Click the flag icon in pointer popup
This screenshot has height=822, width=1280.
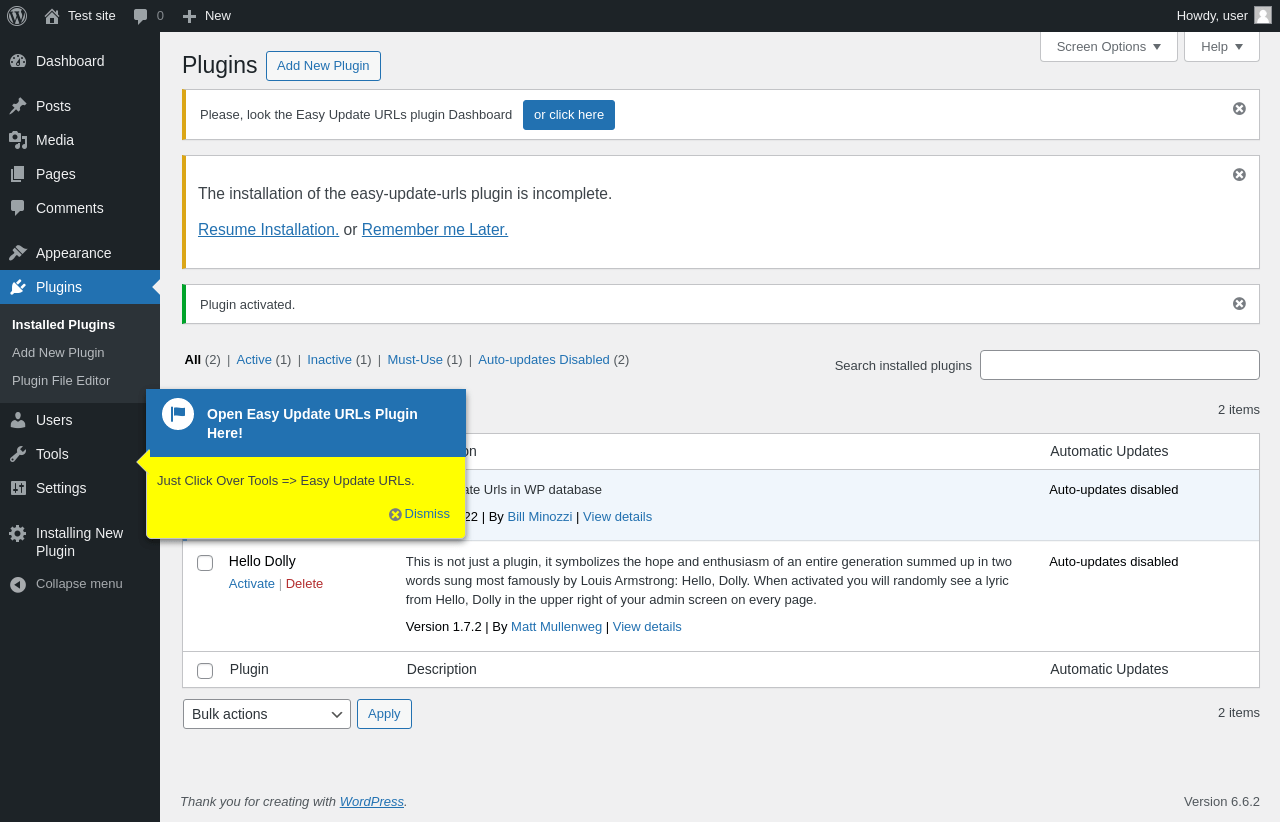tap(178, 414)
